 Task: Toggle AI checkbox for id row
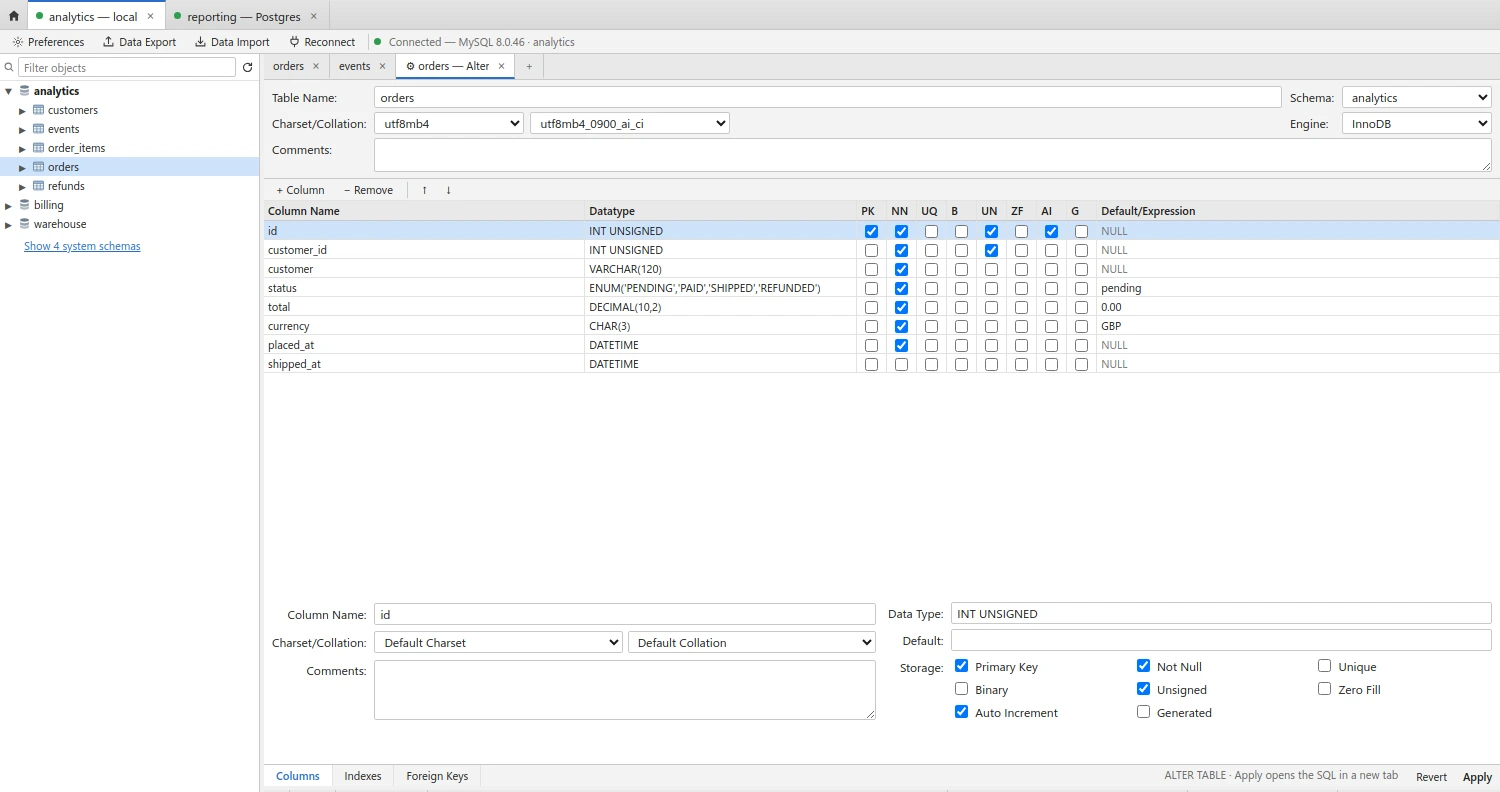click(x=1051, y=231)
